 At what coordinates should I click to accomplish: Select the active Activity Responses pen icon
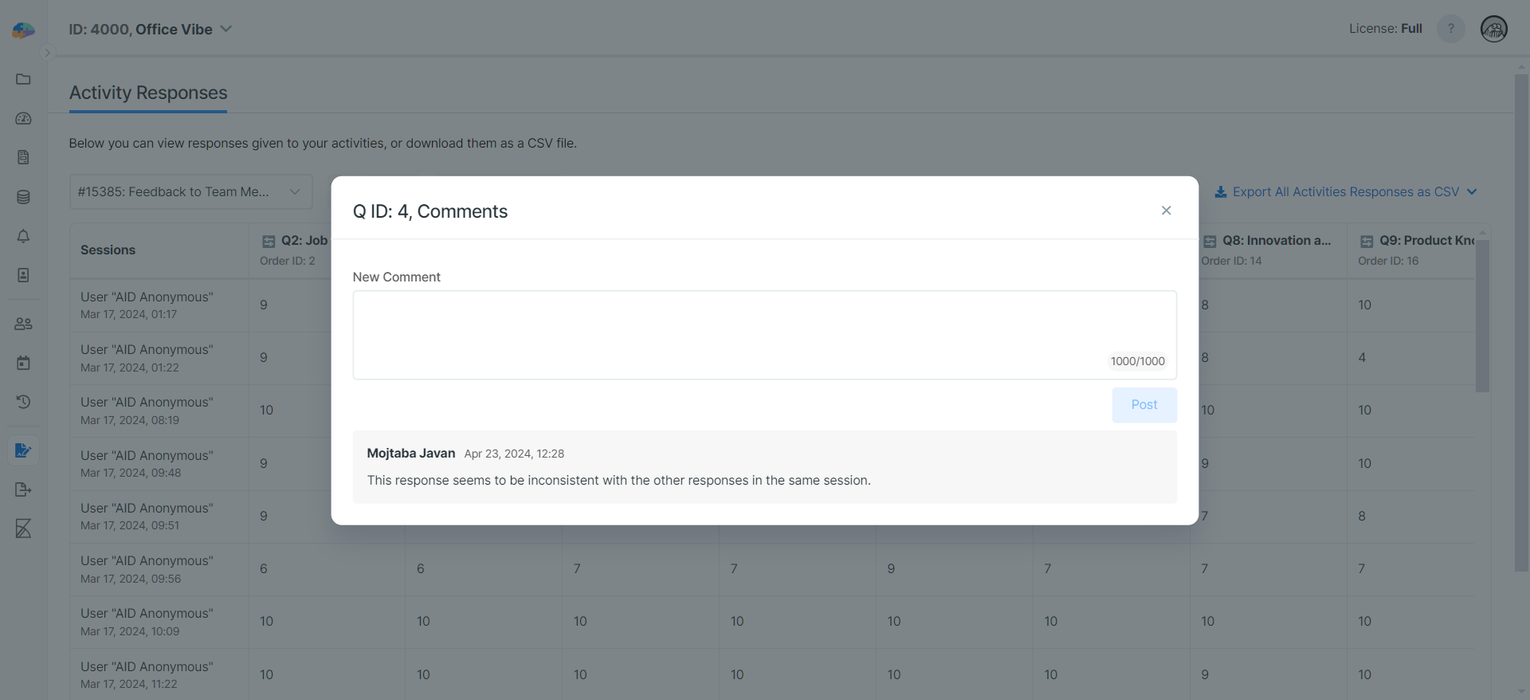click(x=23, y=449)
